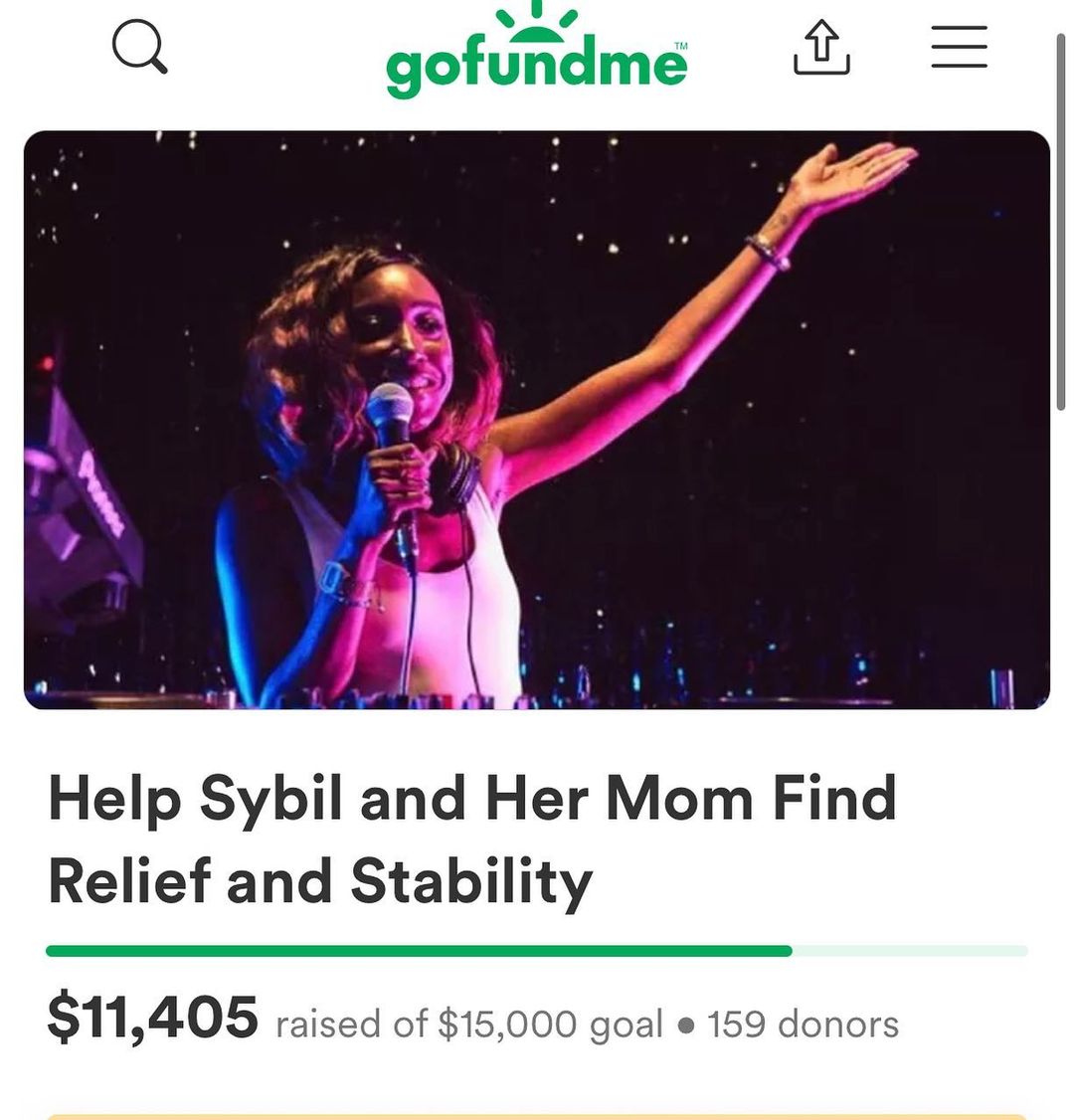Open the hamburger navigation menu
This screenshot has width=1074, height=1120.
959,48
